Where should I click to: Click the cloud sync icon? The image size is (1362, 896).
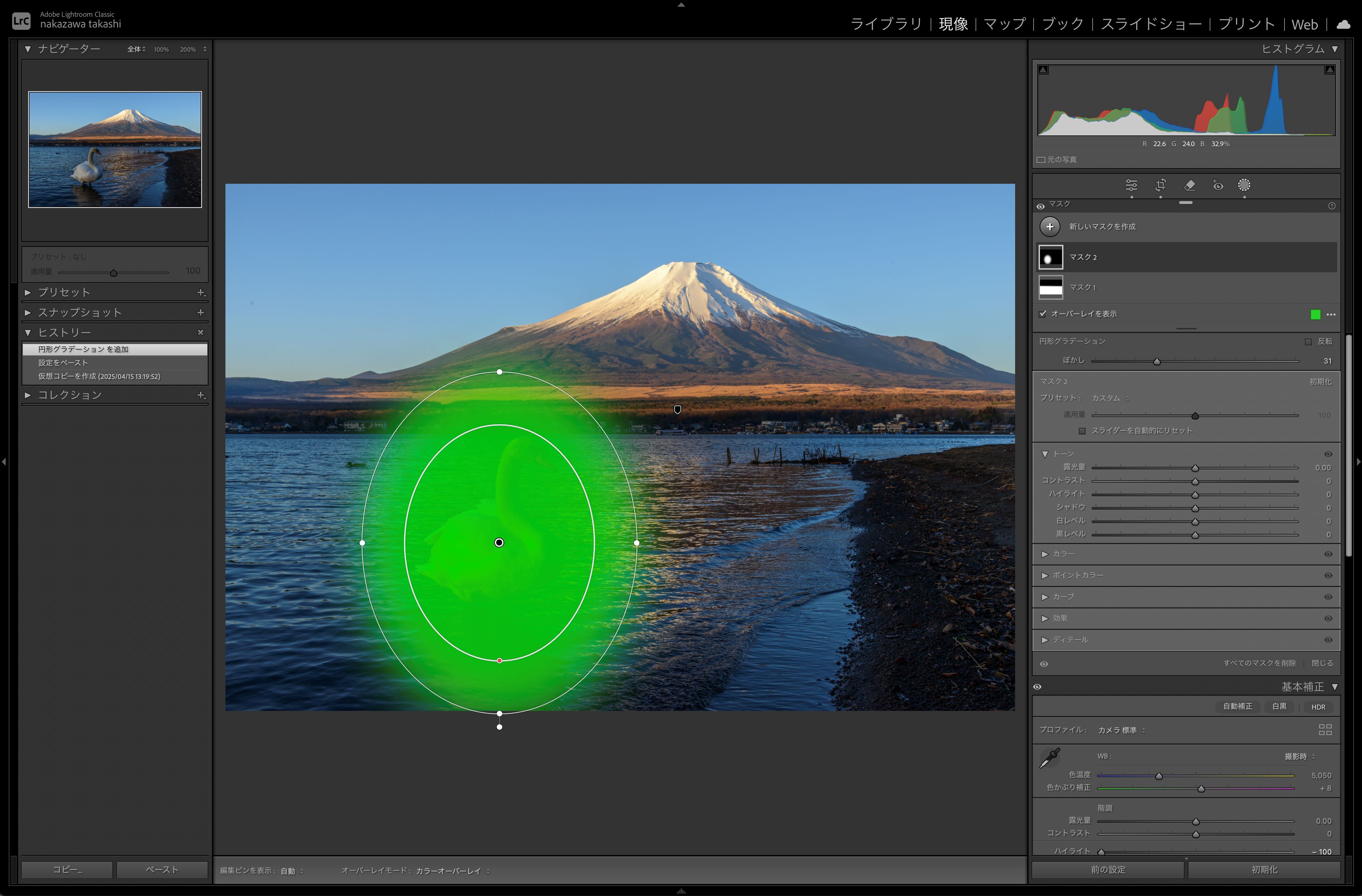click(1343, 24)
